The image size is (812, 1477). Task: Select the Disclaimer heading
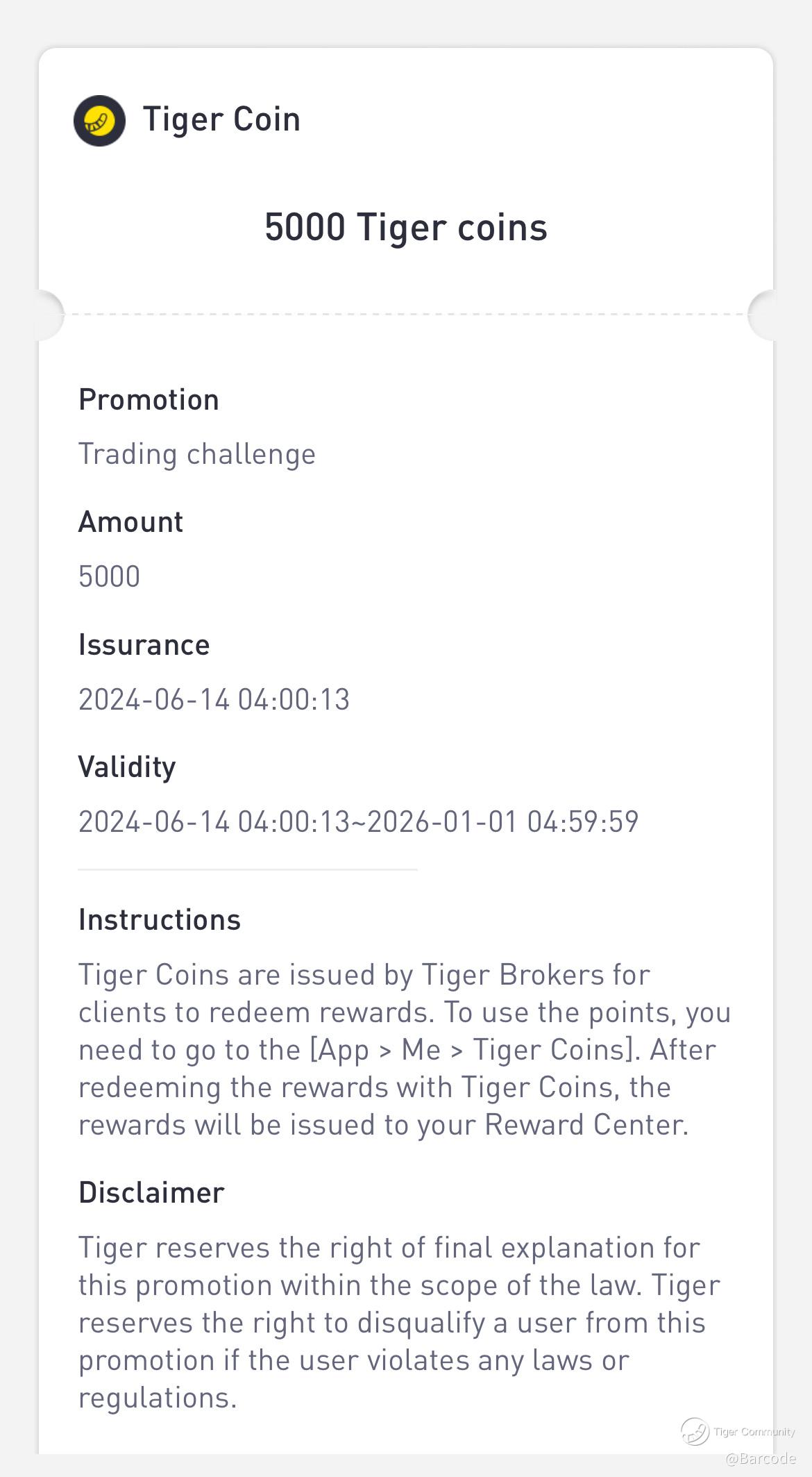point(151,1192)
